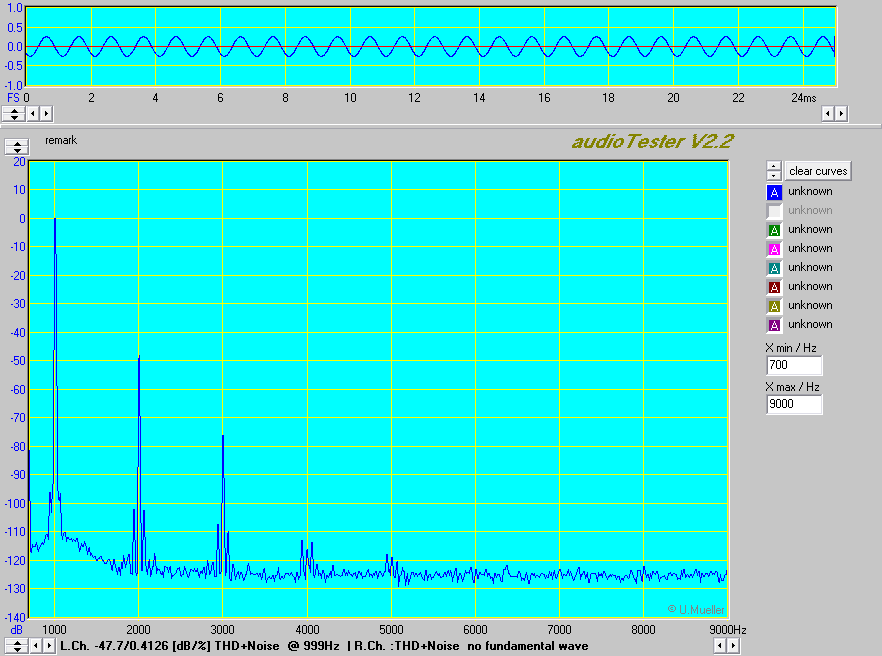Select the purple curve A icon
The height and width of the screenshot is (656, 882).
(x=774, y=325)
